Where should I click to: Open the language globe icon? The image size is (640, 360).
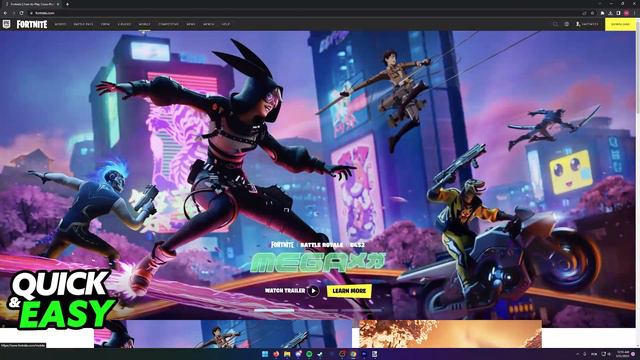click(567, 24)
